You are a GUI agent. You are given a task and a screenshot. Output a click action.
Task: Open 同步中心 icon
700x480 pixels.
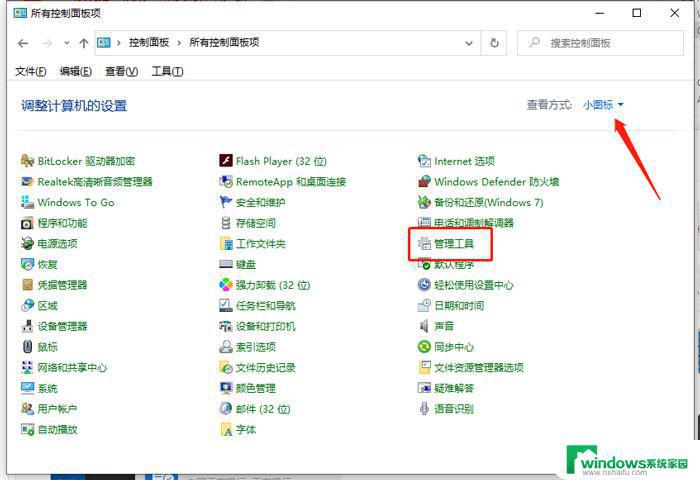pyautogui.click(x=424, y=346)
